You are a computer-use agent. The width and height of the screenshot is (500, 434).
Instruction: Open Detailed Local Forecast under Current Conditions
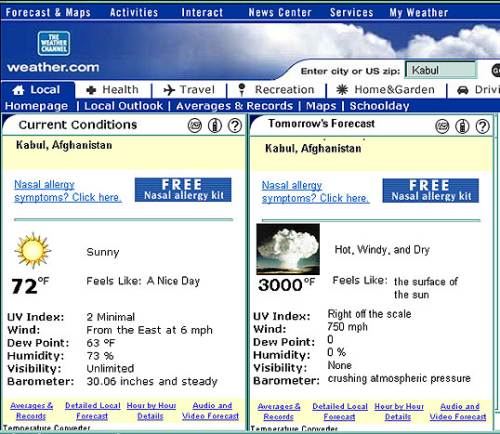click(x=92, y=411)
